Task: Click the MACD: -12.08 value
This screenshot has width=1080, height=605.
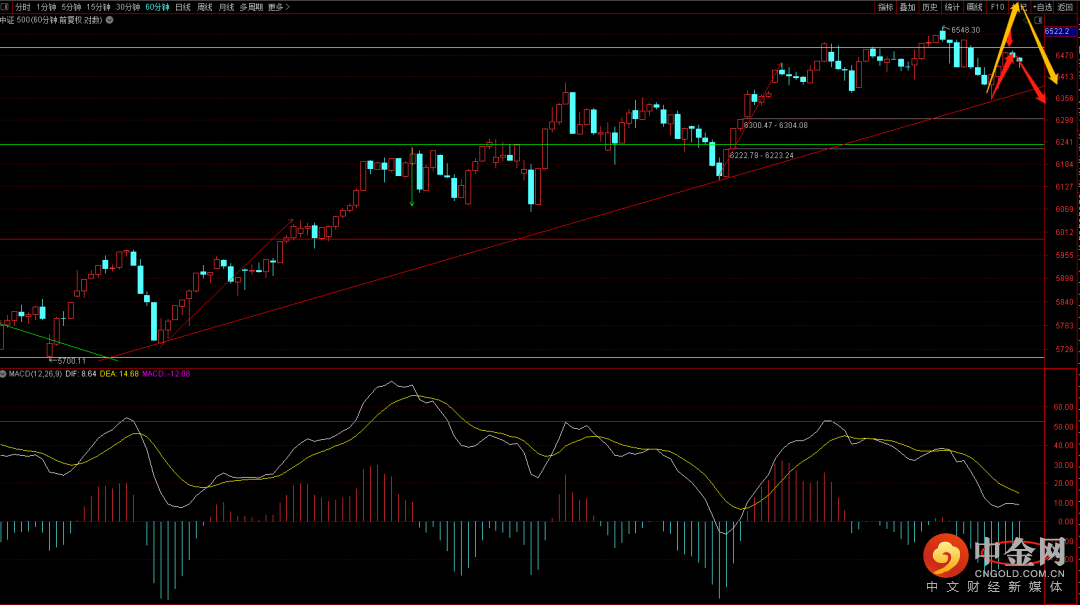Action: point(166,373)
